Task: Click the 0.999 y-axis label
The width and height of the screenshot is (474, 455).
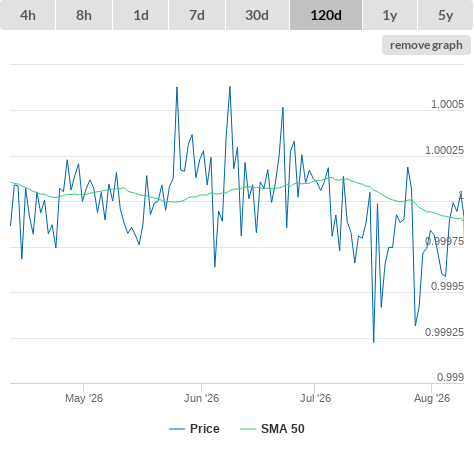Action: point(450,377)
